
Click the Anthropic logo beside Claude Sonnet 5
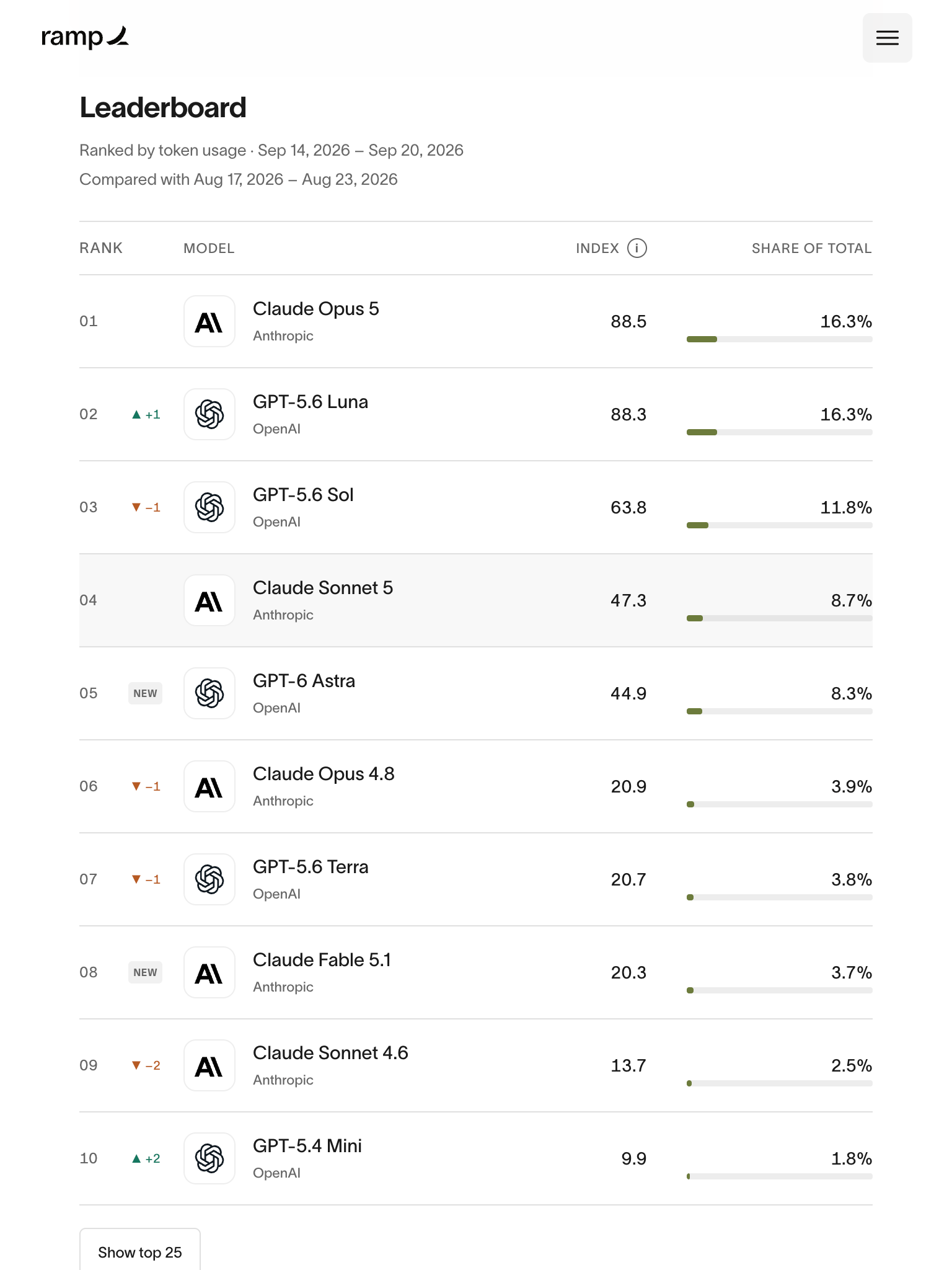(x=209, y=600)
